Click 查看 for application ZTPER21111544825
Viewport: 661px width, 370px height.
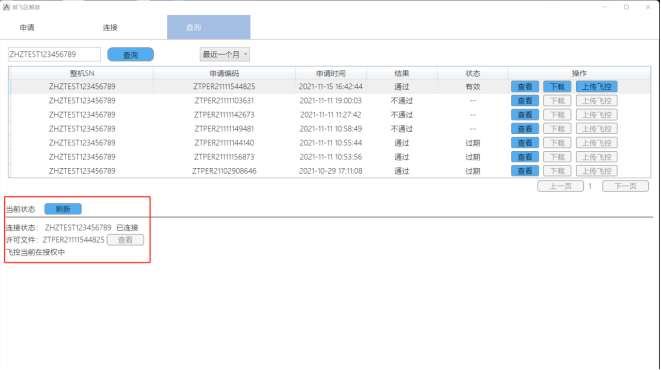pos(525,87)
